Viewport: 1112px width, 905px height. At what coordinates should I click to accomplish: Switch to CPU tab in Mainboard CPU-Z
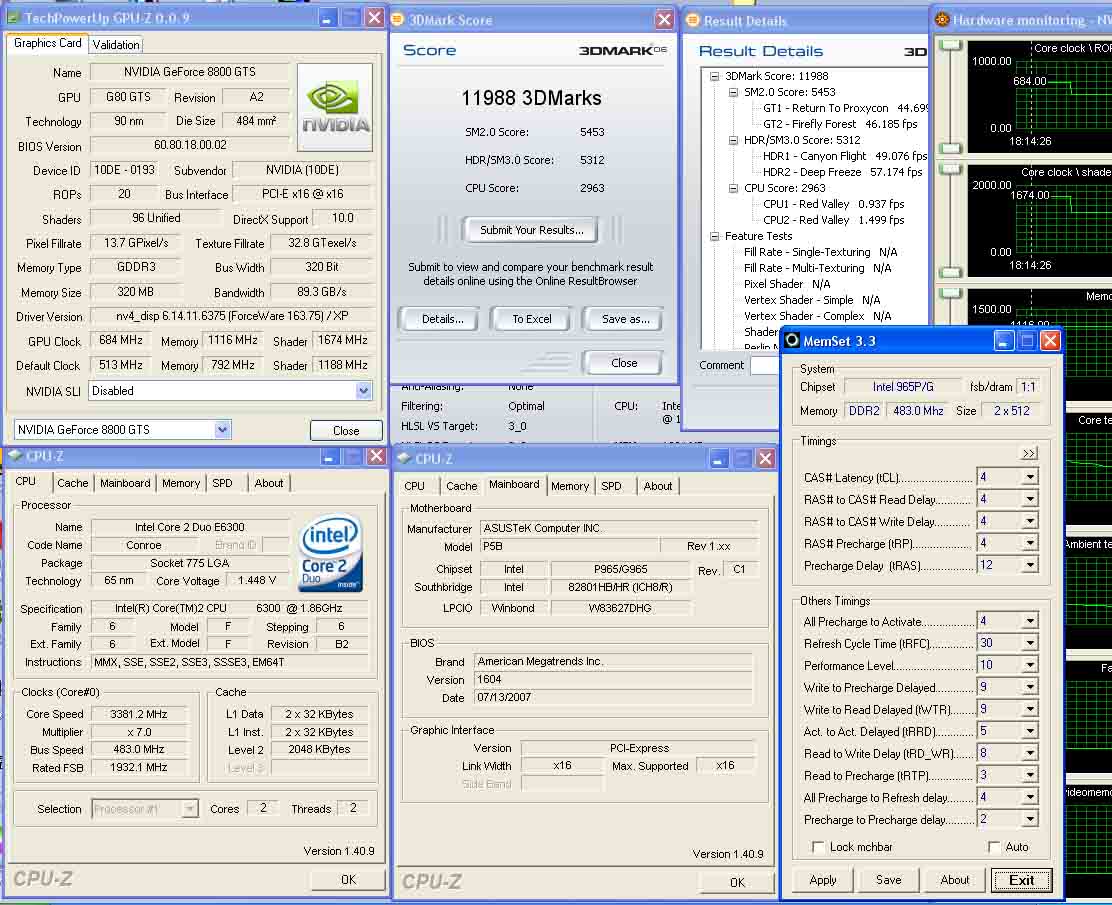point(414,486)
